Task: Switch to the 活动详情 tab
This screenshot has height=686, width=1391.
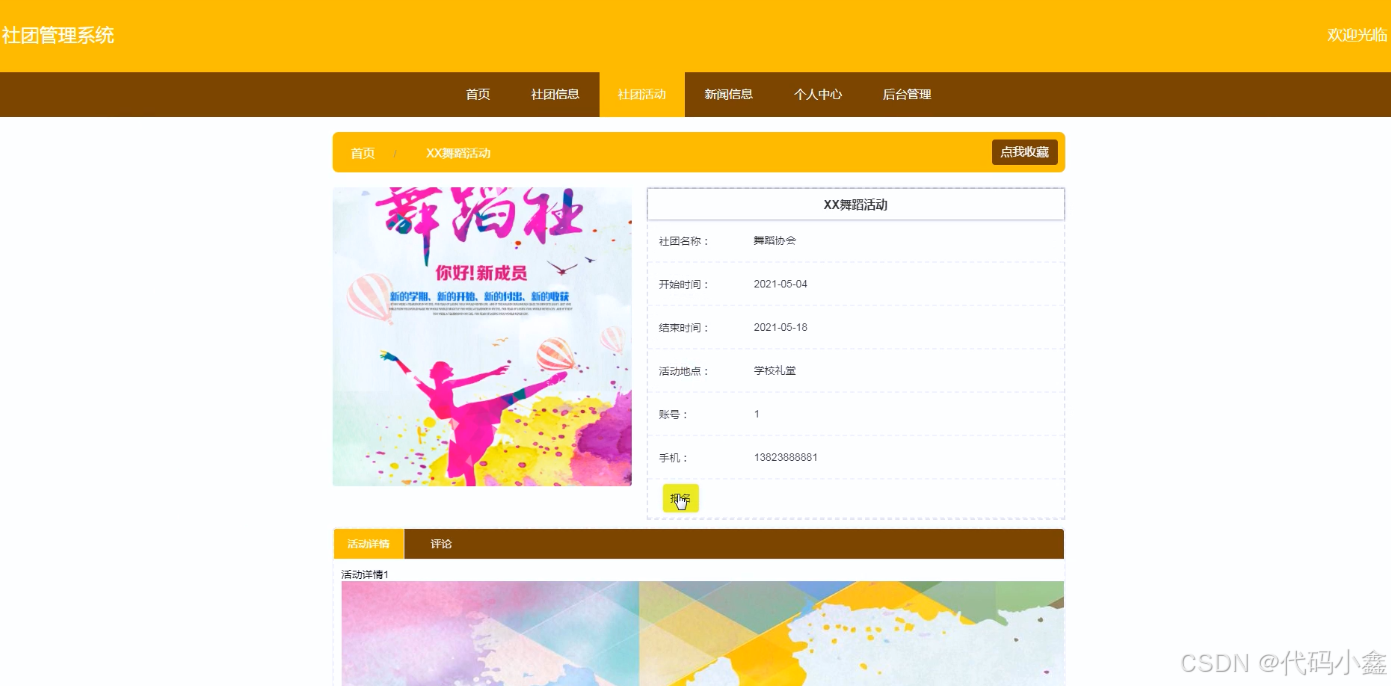Action: coord(369,544)
